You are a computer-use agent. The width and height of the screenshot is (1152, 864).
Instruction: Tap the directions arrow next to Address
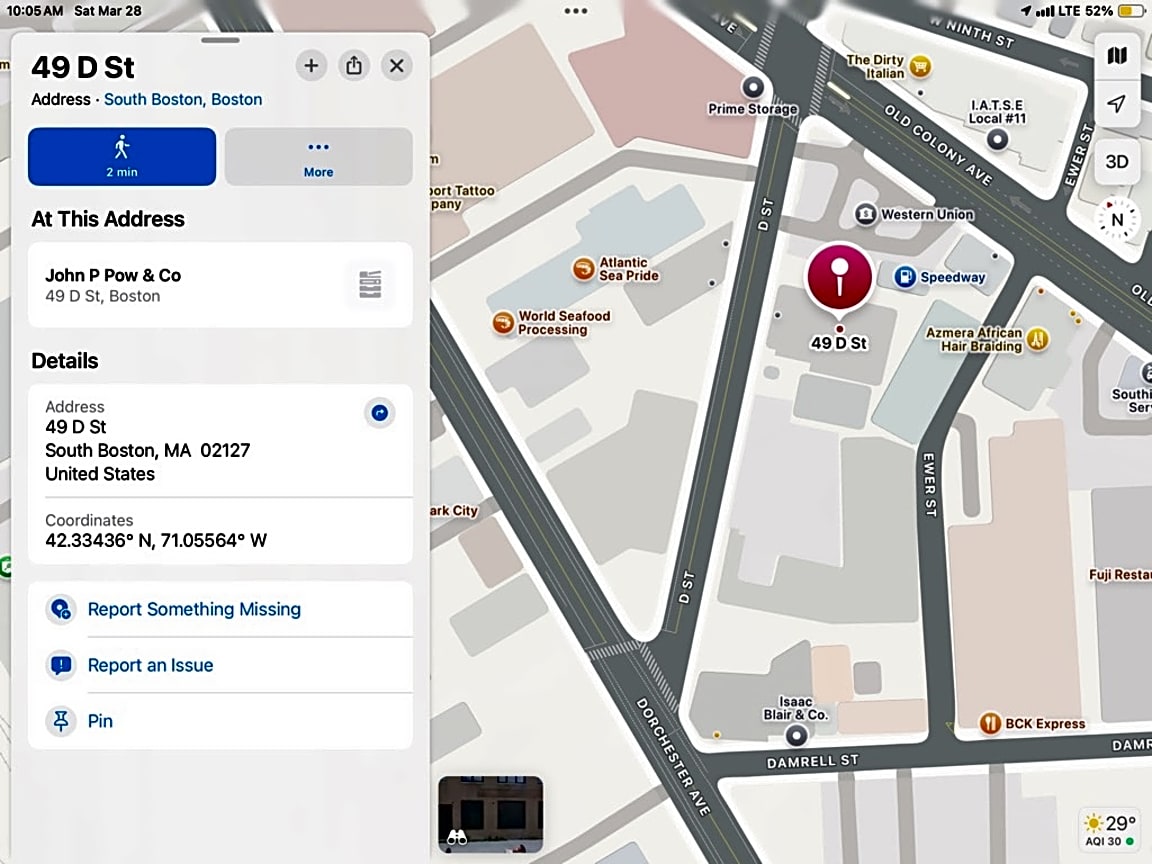[379, 412]
